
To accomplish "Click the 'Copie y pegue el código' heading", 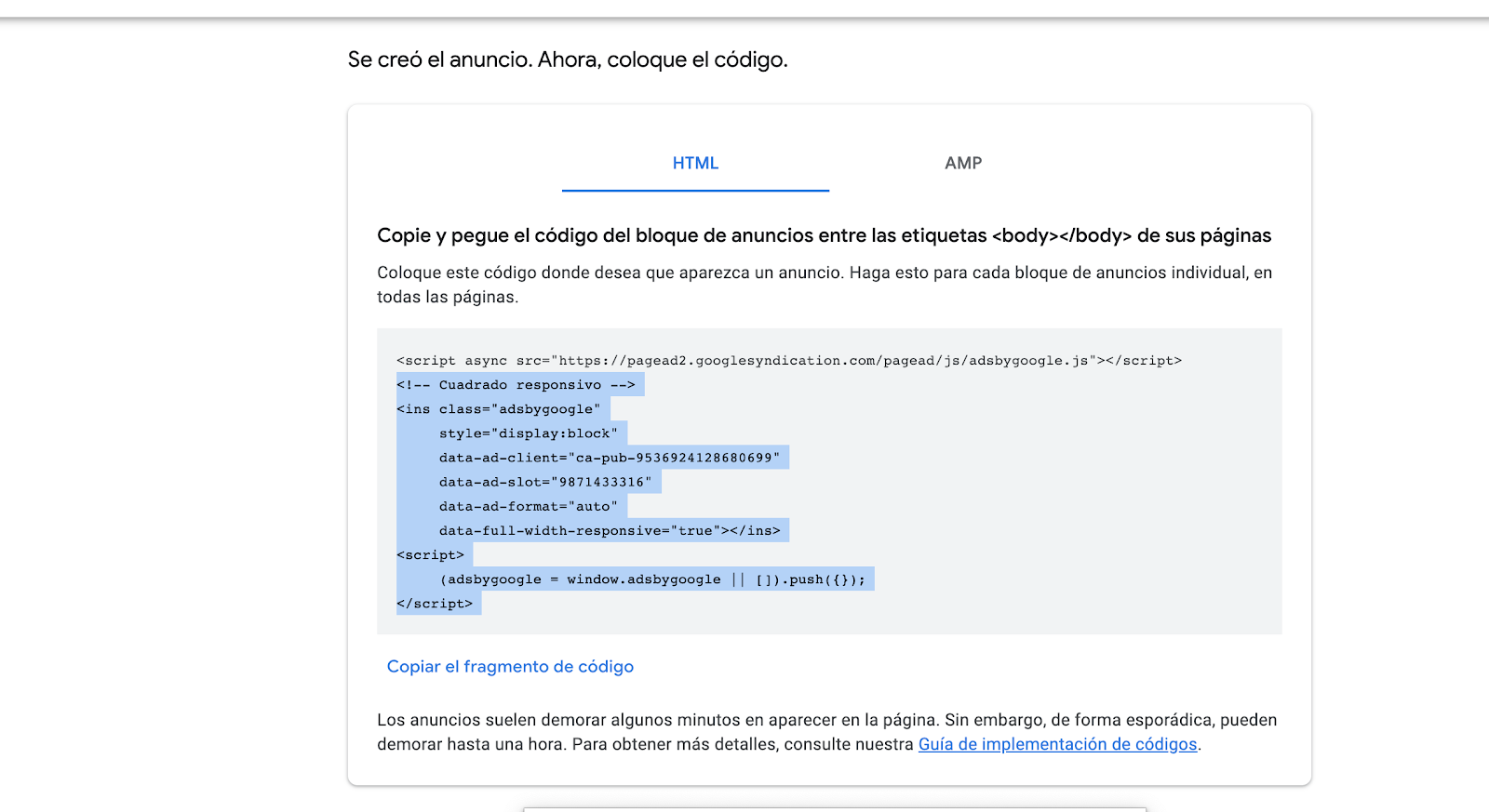I will click(824, 235).
